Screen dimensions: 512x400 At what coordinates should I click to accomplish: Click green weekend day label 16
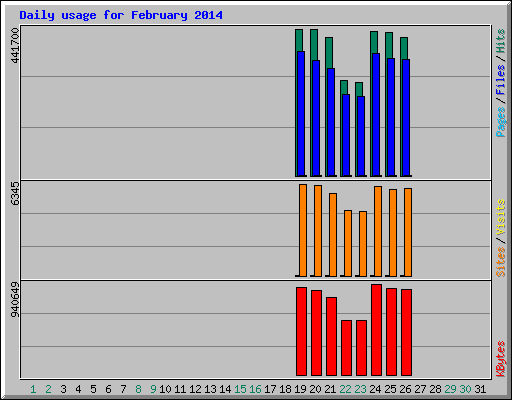pos(255,389)
